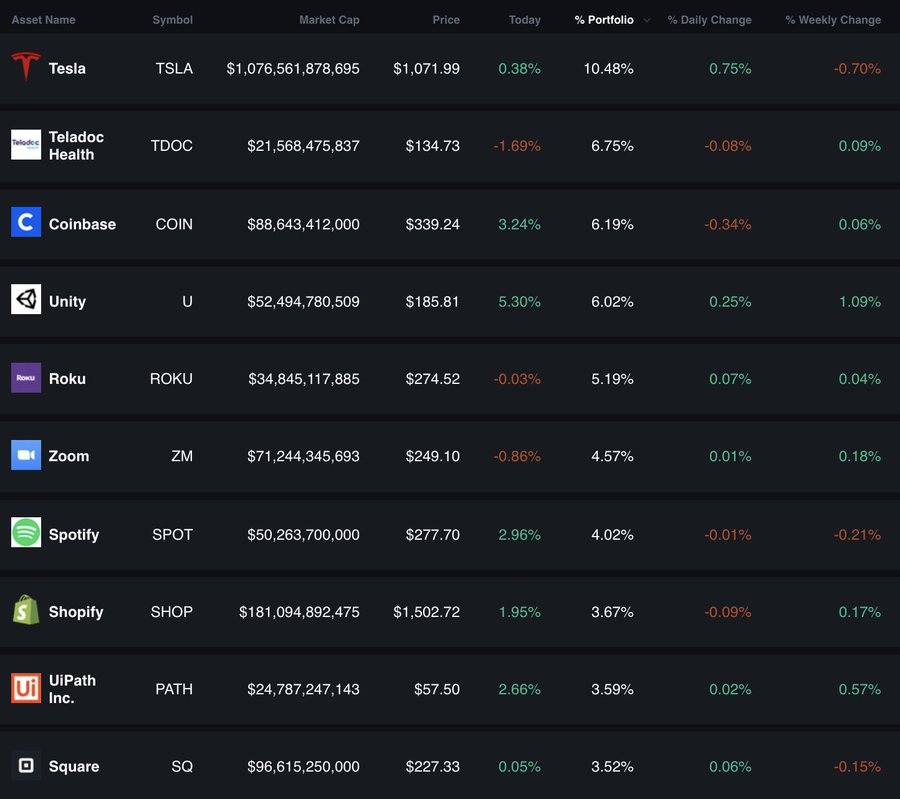Sort by Today column header
Screen dimensions: 900x799
tap(525, 20)
